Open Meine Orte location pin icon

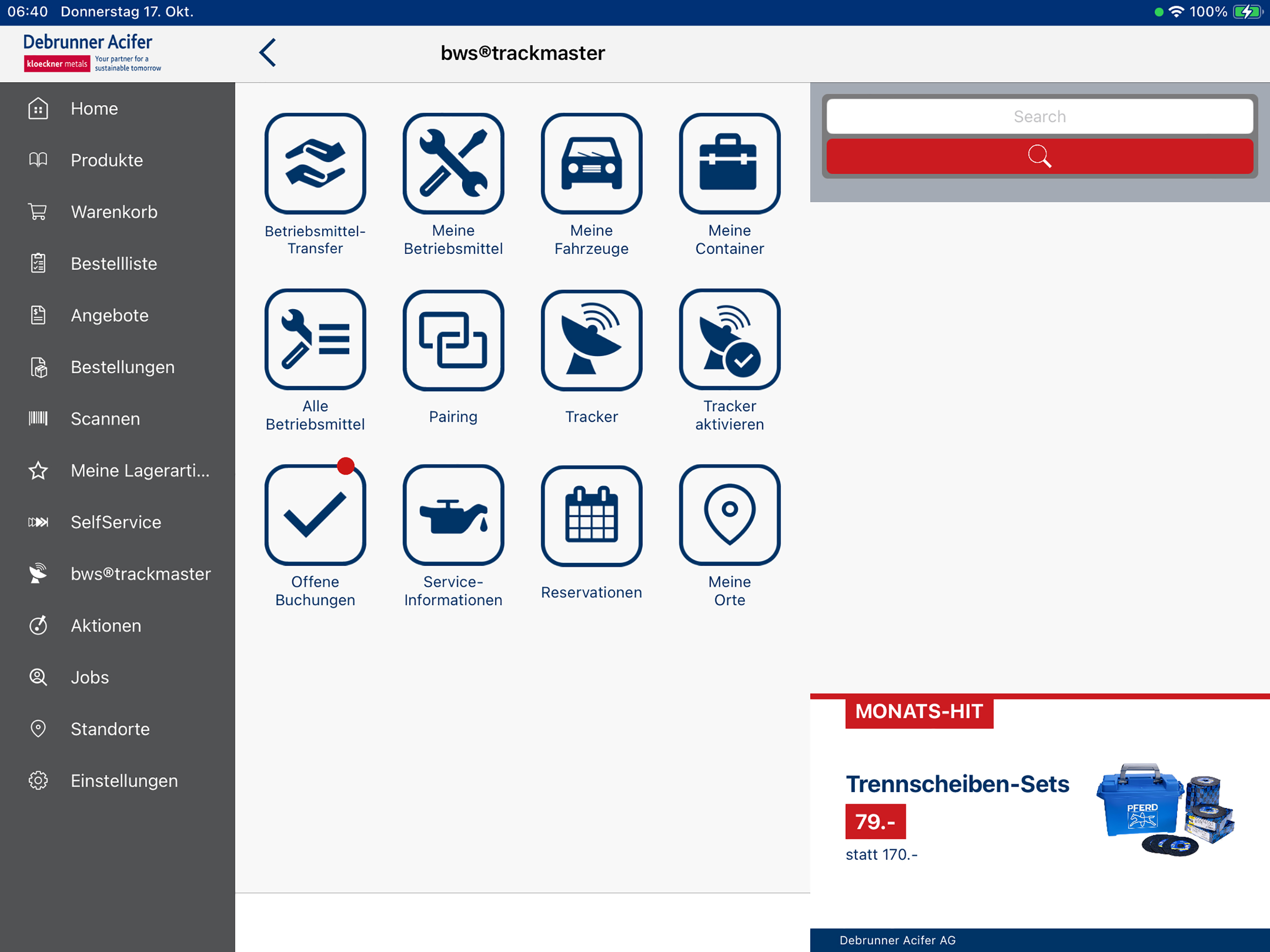[729, 515]
